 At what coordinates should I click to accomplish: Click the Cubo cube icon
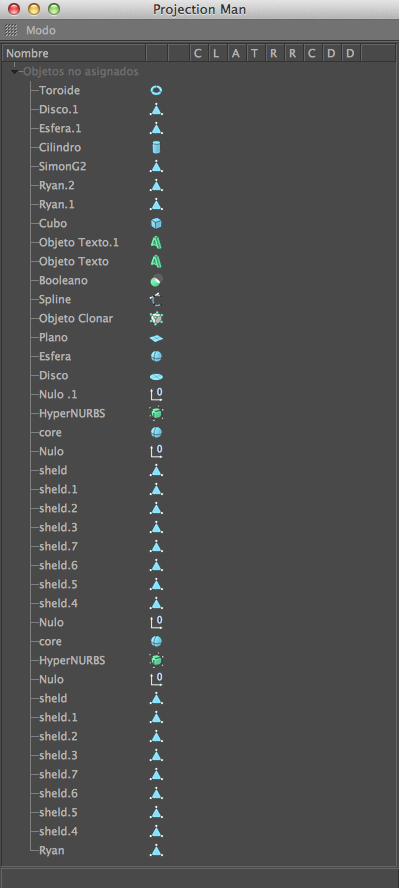[157, 223]
